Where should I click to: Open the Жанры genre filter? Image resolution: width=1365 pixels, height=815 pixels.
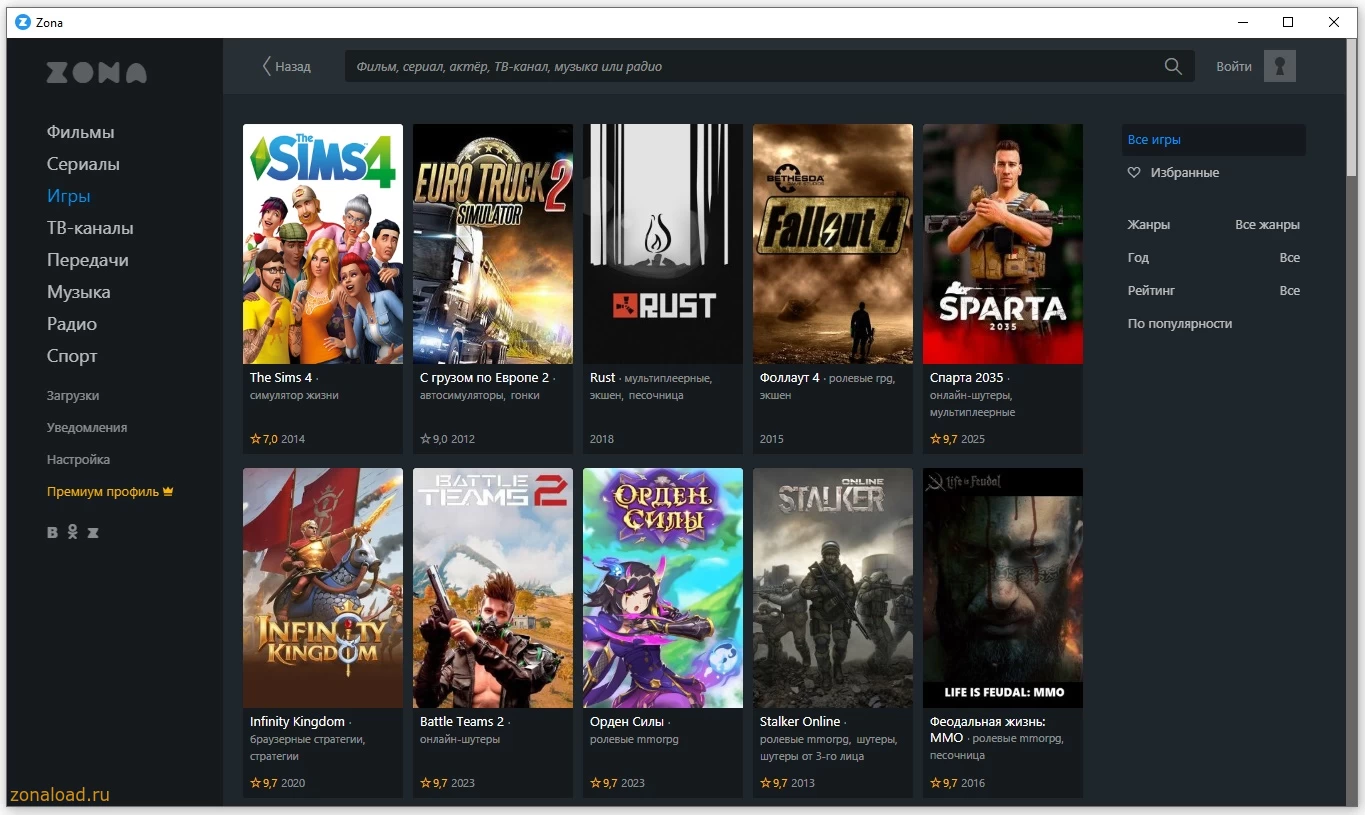coord(1214,225)
